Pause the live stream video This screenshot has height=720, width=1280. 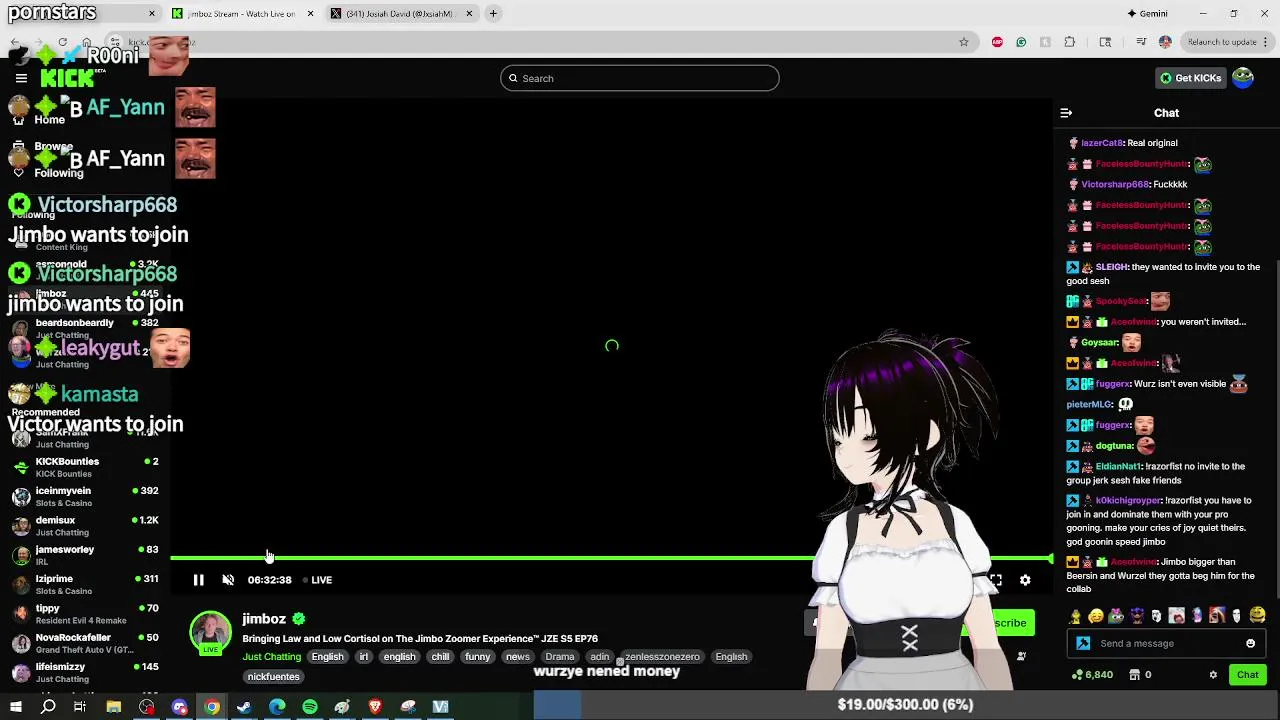point(198,580)
